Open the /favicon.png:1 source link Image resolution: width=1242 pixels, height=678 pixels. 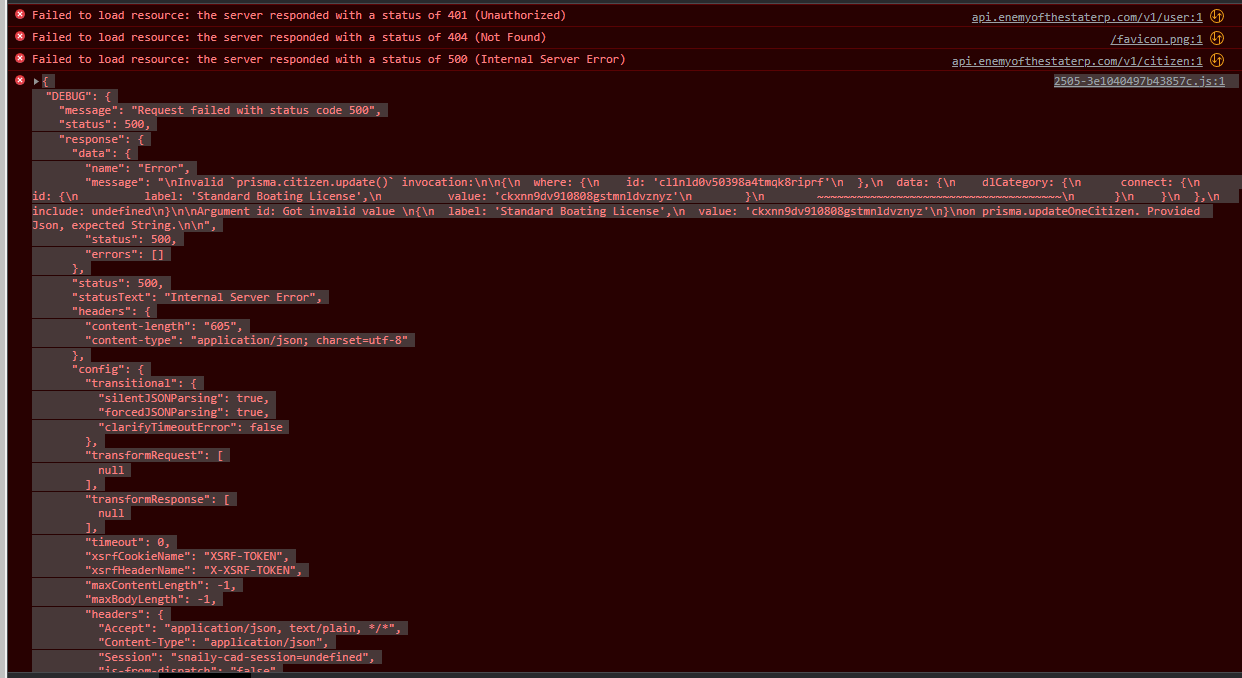click(x=1156, y=37)
